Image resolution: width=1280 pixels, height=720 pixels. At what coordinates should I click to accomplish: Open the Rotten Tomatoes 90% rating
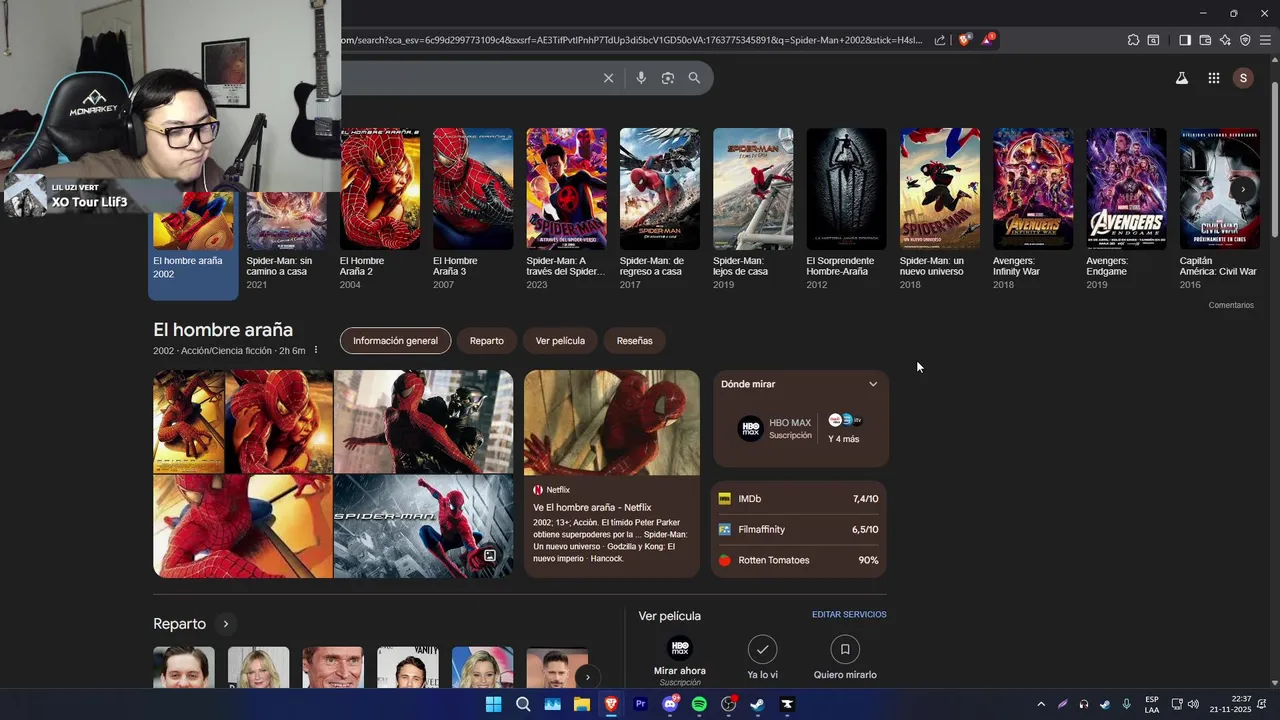pyautogui.click(x=799, y=560)
